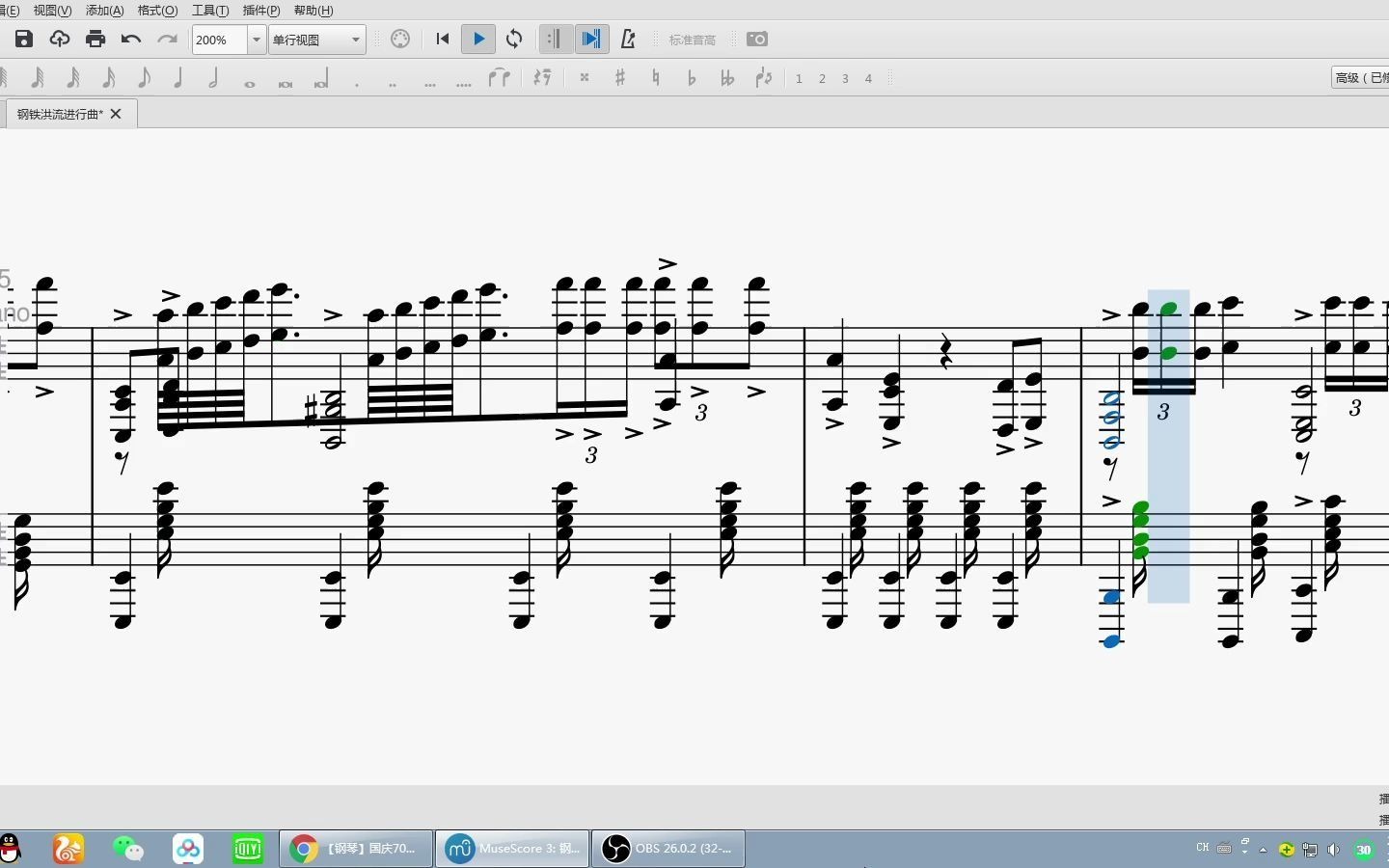Apply sharp accidental
This screenshot has height=868, width=1389.
coord(620,78)
